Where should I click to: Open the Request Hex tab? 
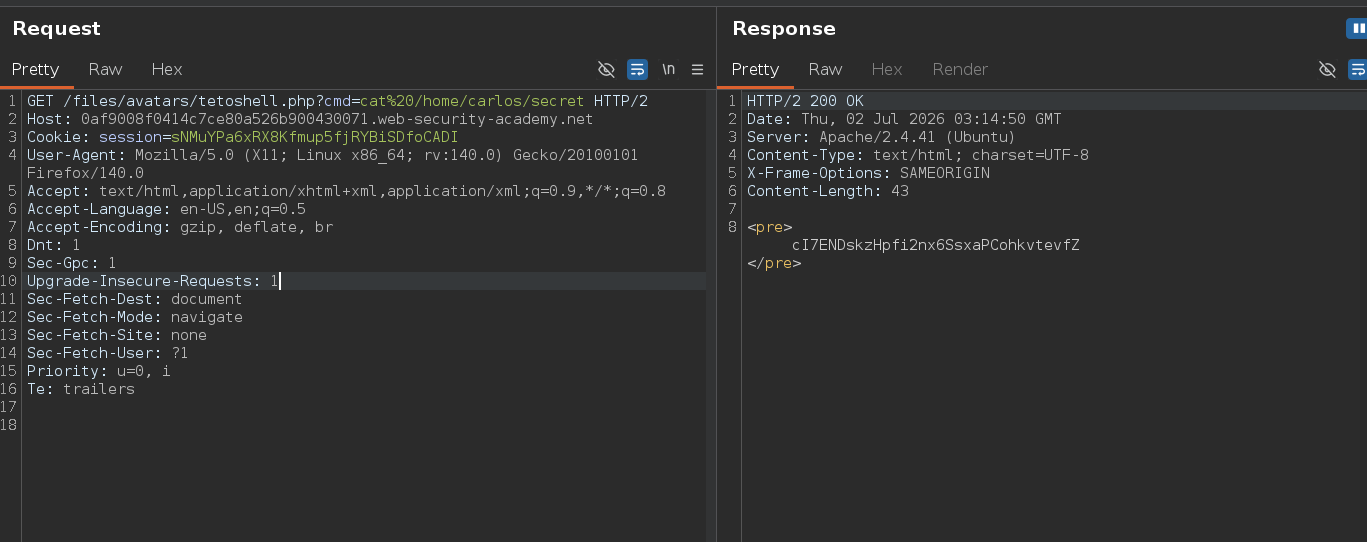click(167, 69)
